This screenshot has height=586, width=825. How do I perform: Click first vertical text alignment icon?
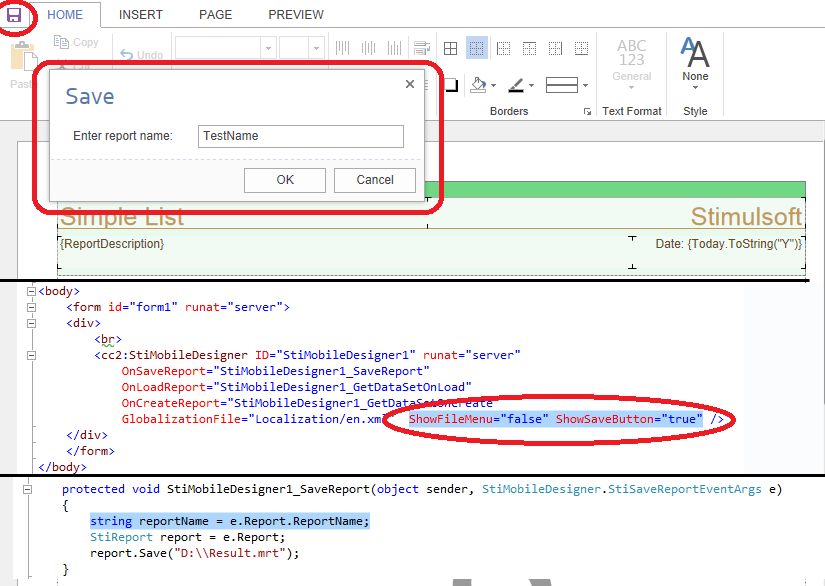[343, 48]
